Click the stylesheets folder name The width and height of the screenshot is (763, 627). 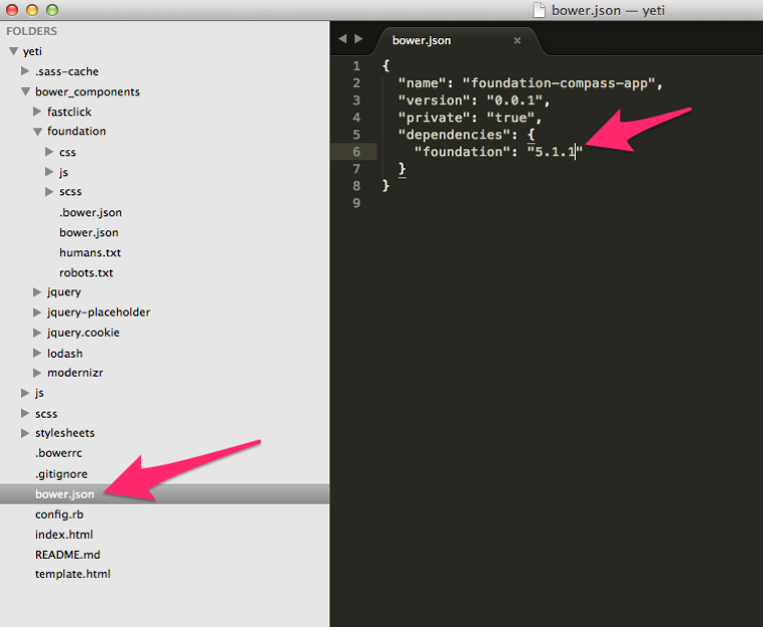click(65, 433)
